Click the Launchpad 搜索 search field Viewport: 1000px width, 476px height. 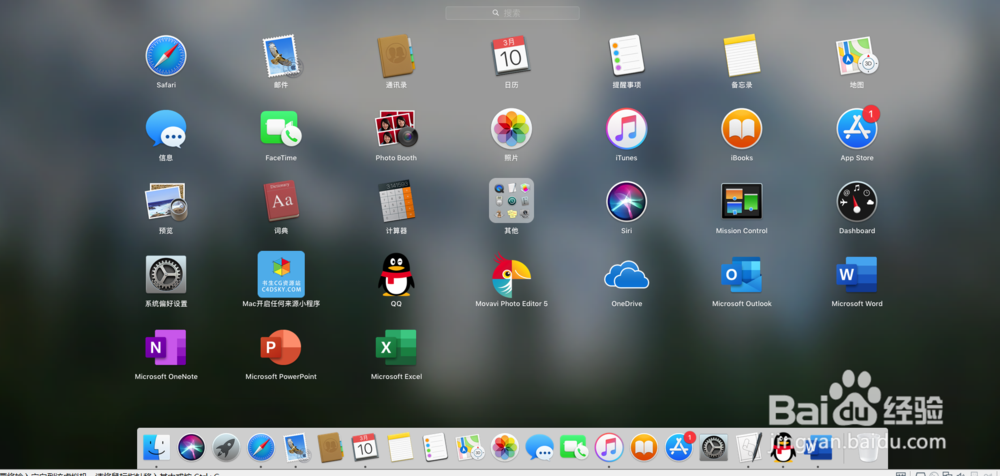click(x=512, y=13)
